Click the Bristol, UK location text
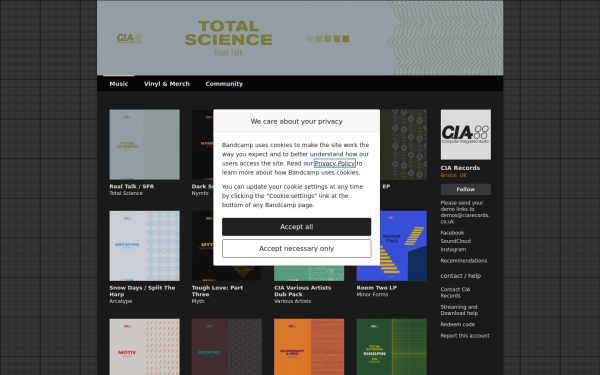Viewport: 600px width, 375px height. 453,175
